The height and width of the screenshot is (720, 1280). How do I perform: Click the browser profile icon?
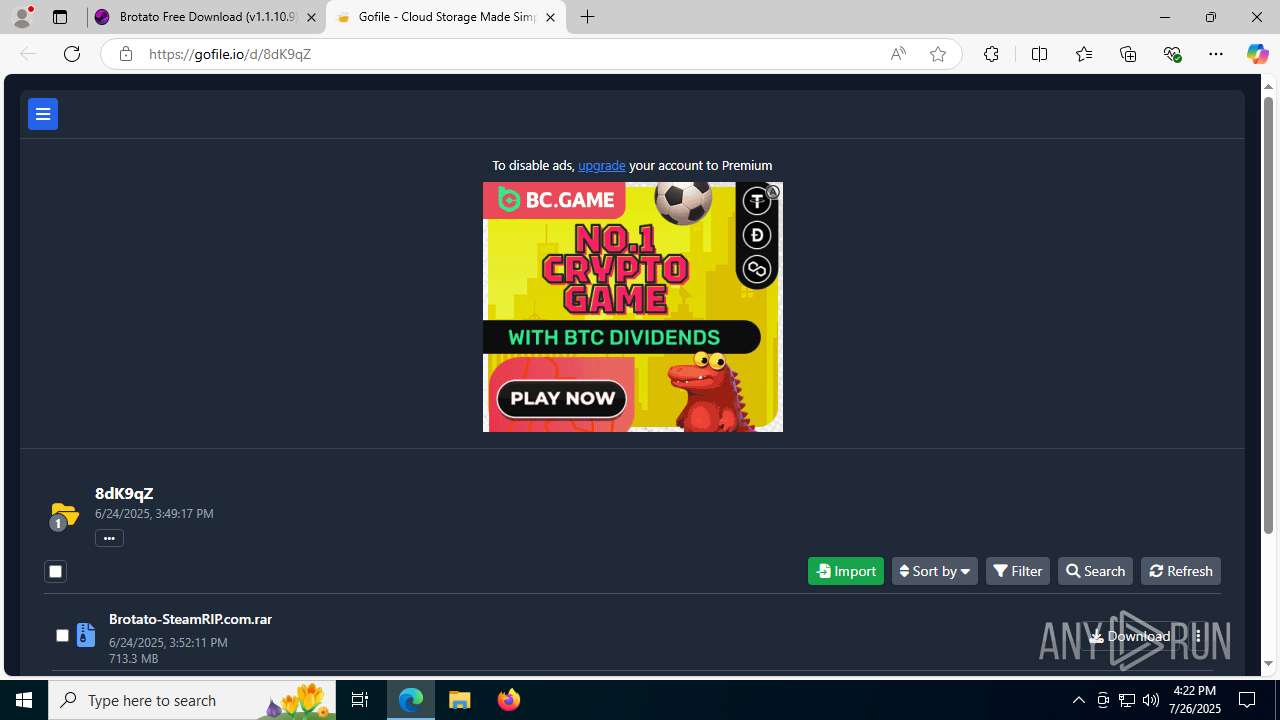click(x=22, y=17)
